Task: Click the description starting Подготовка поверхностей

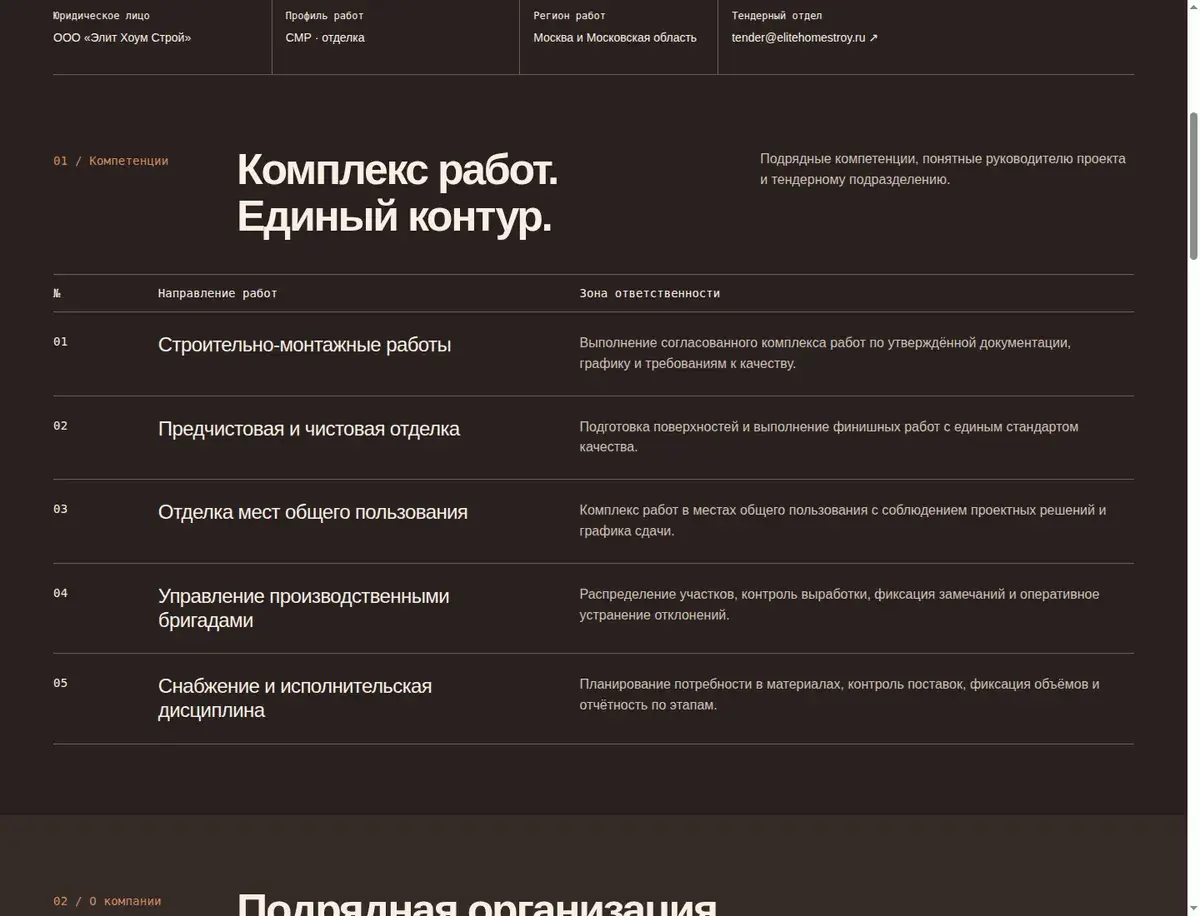Action: pyautogui.click(x=829, y=437)
